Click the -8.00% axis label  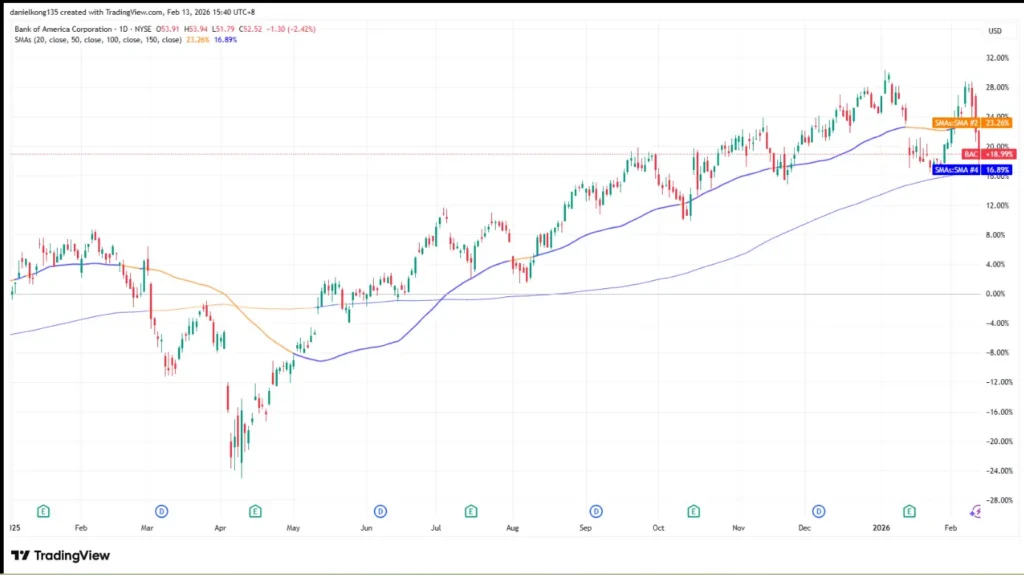tap(997, 353)
